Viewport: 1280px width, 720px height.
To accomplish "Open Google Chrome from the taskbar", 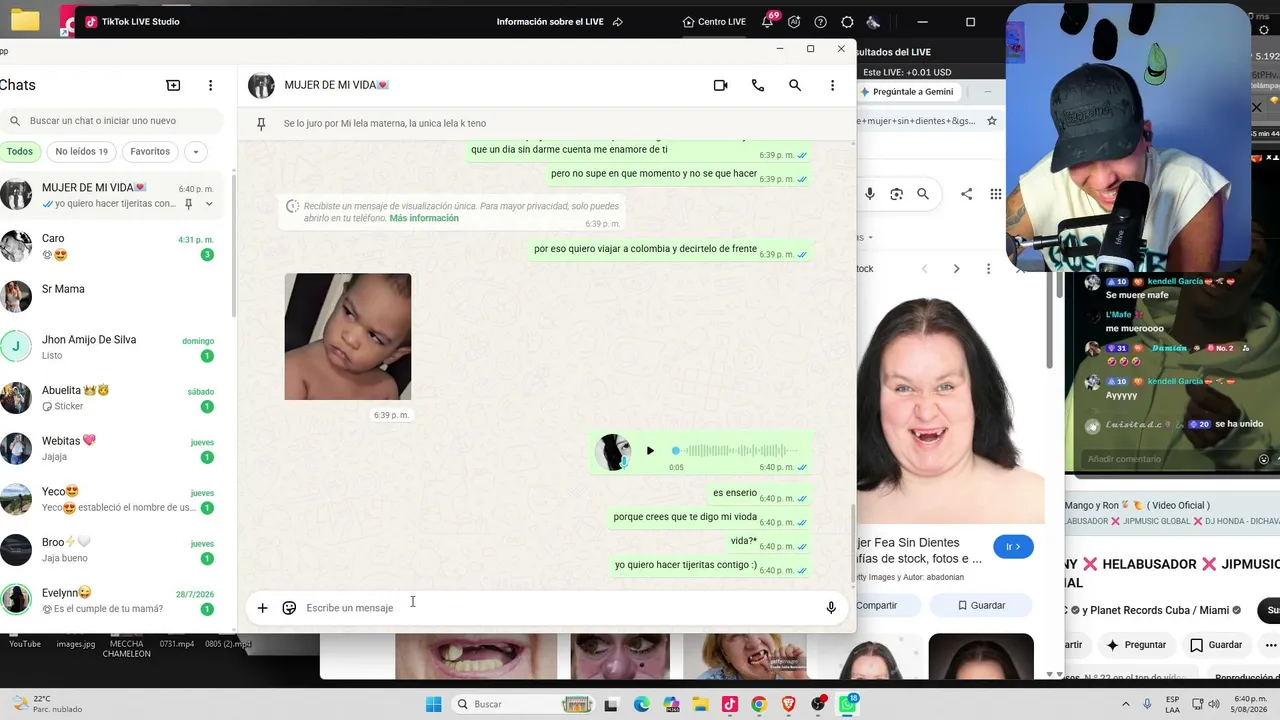I will pyautogui.click(x=759, y=704).
